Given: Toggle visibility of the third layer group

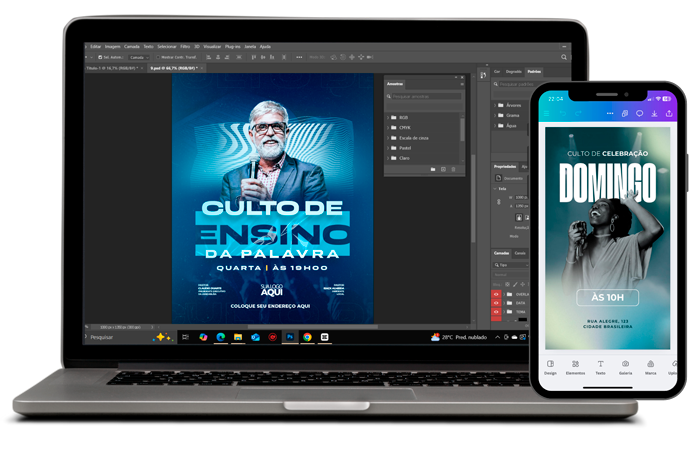Looking at the screenshot, I should pyautogui.click(x=496, y=313).
